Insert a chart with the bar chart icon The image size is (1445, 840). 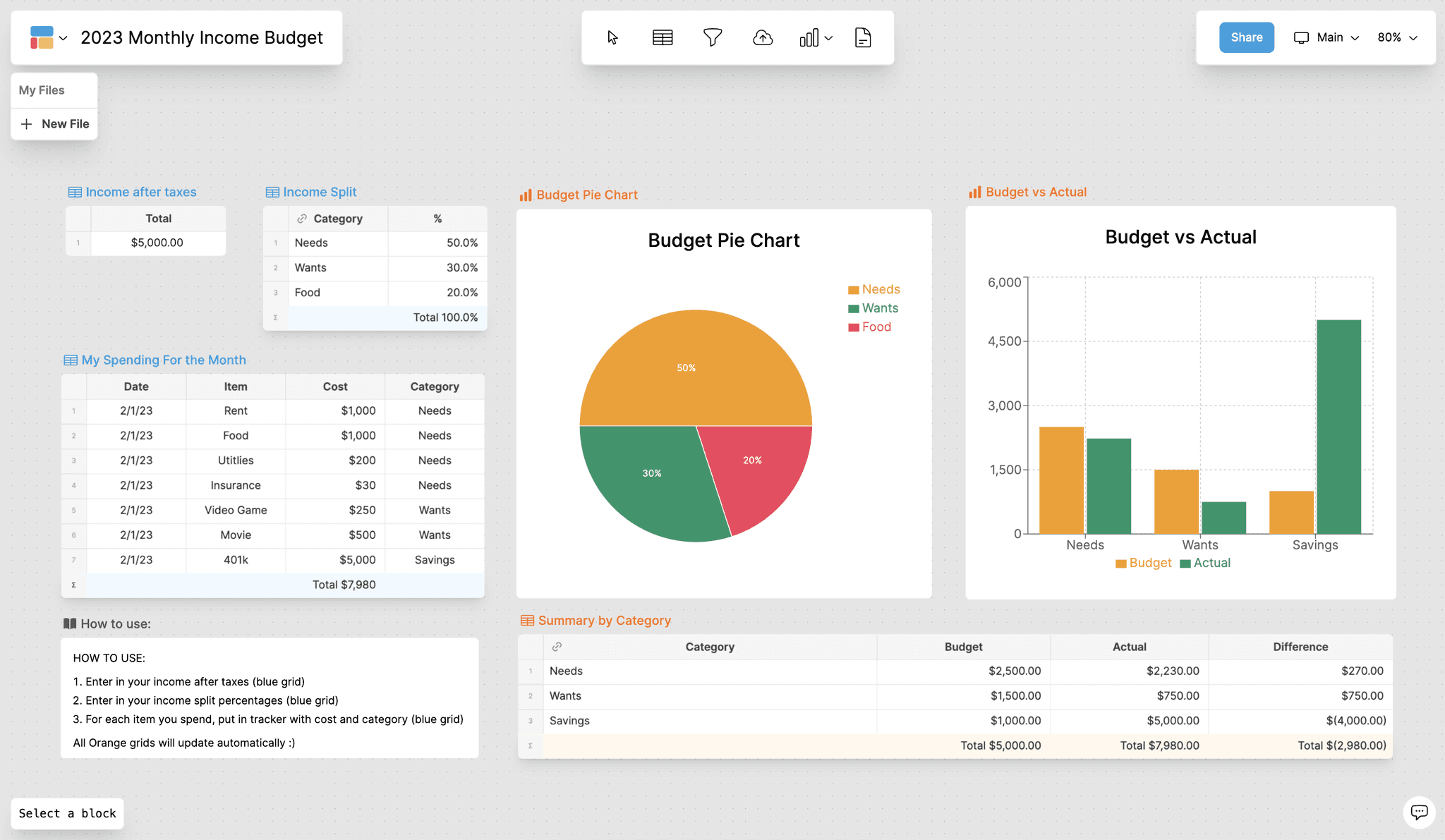(810, 37)
